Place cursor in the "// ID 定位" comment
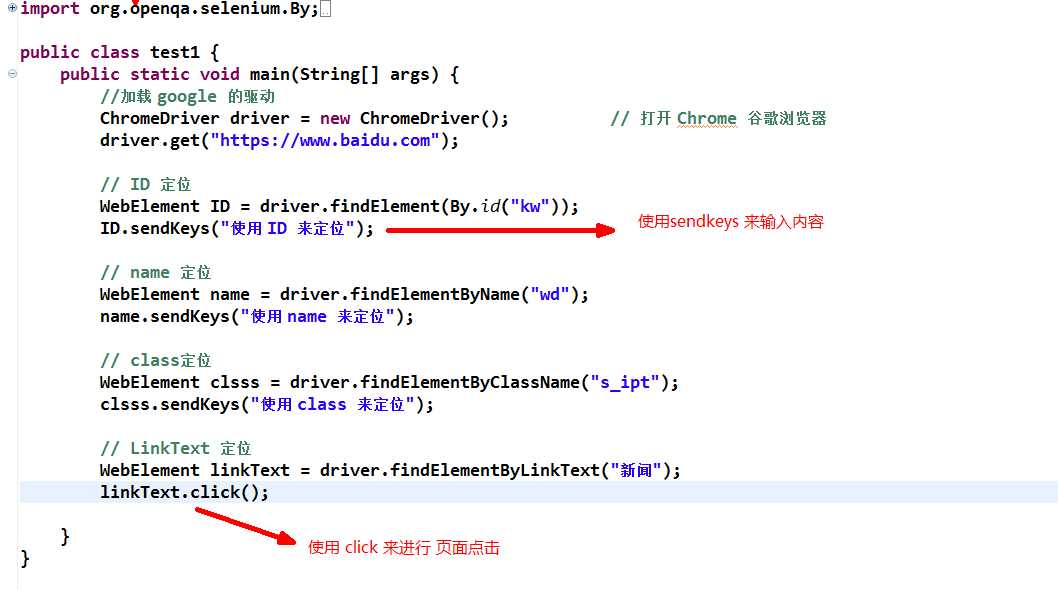The width and height of the screenshot is (1058, 590). pos(146,184)
